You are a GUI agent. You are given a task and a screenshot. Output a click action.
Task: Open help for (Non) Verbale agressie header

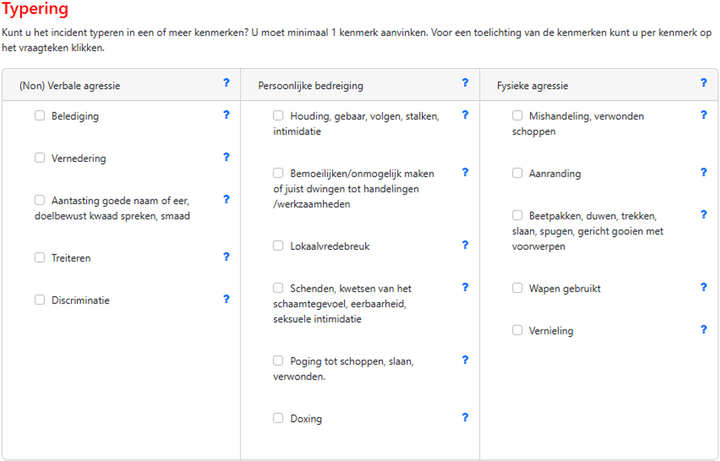point(226,84)
